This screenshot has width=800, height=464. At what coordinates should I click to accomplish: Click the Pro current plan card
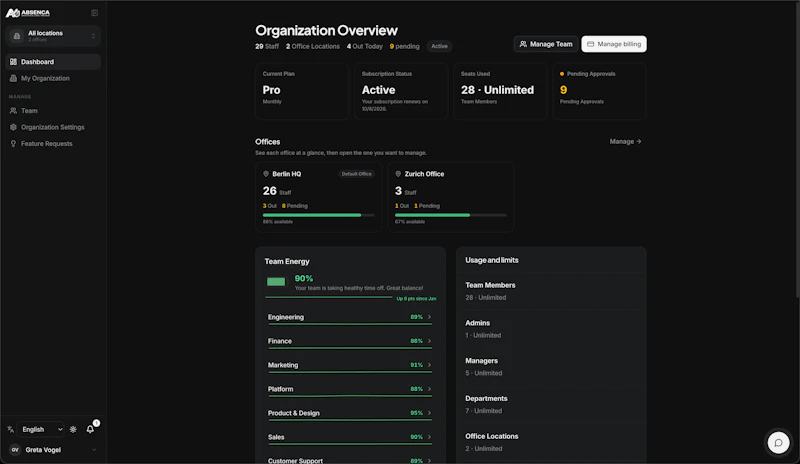coord(302,91)
